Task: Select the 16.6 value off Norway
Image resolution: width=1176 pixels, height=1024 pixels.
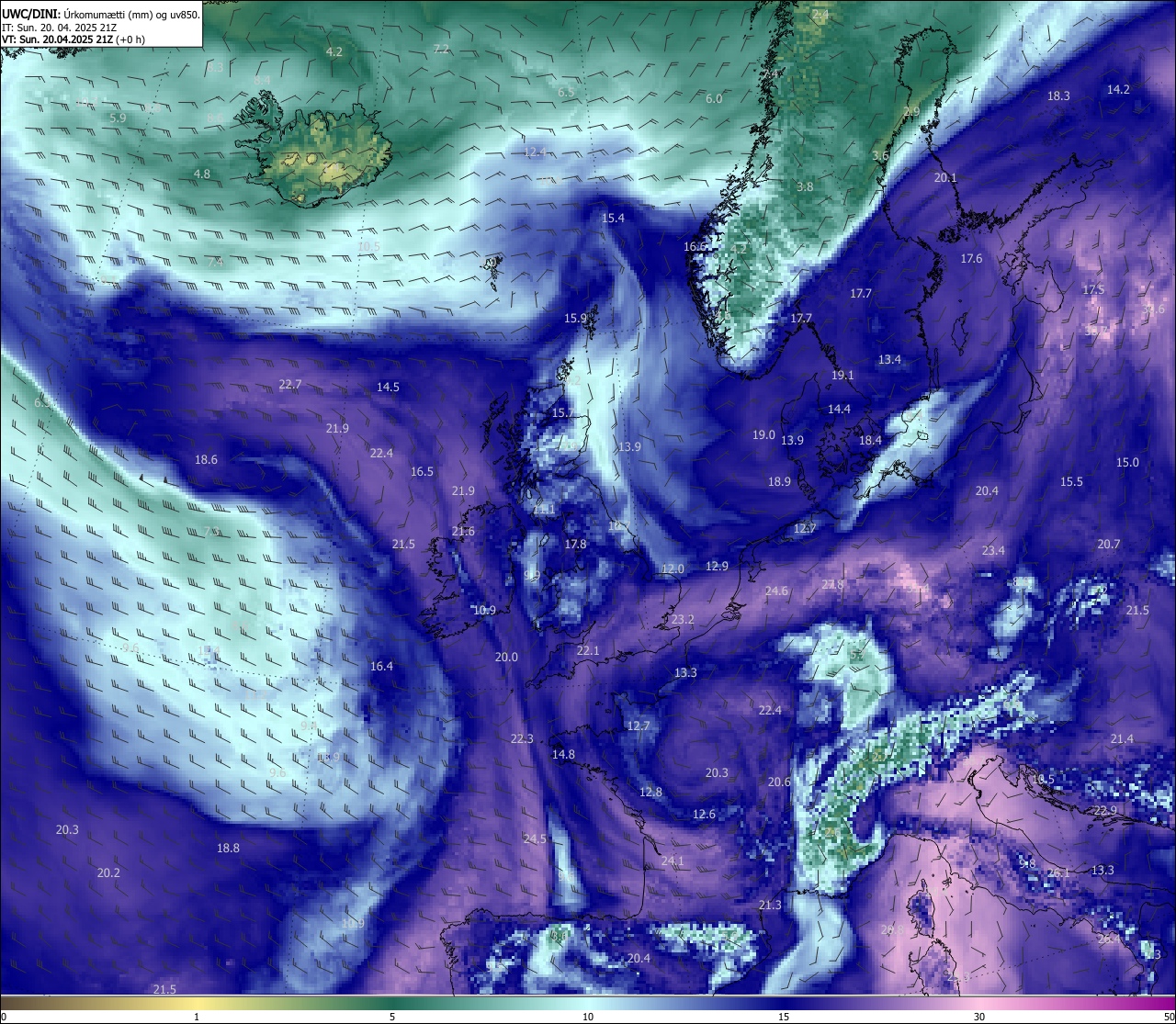Action: 695,246
